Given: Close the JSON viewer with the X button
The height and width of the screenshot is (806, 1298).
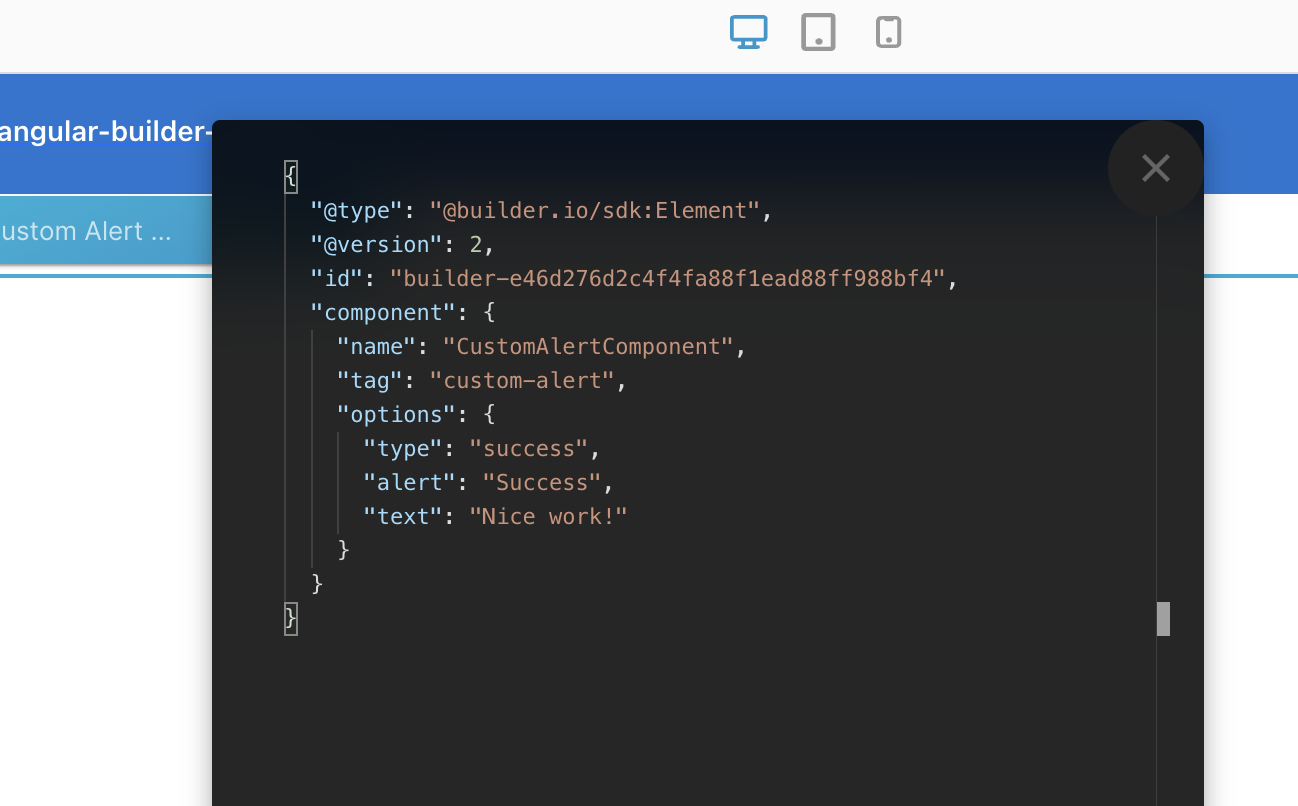Looking at the screenshot, I should (1155, 168).
